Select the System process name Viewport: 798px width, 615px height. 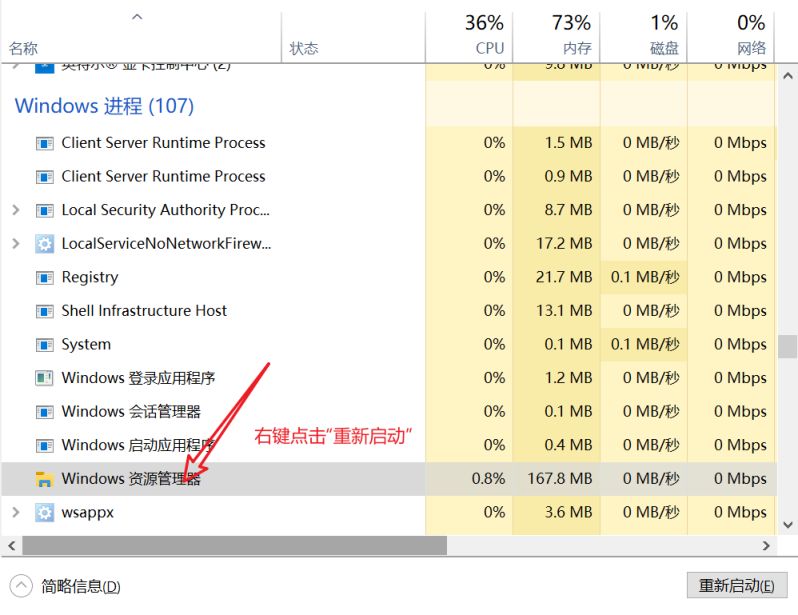click(86, 344)
